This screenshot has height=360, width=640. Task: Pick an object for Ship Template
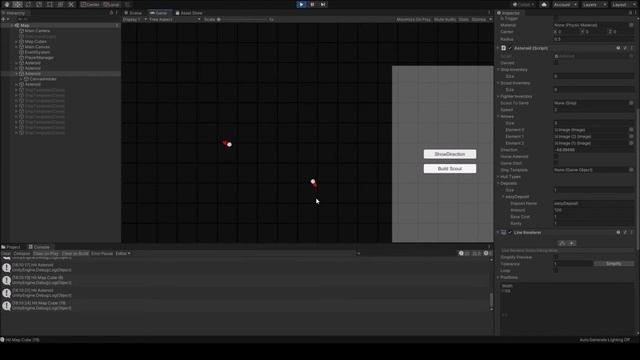pos(631,170)
